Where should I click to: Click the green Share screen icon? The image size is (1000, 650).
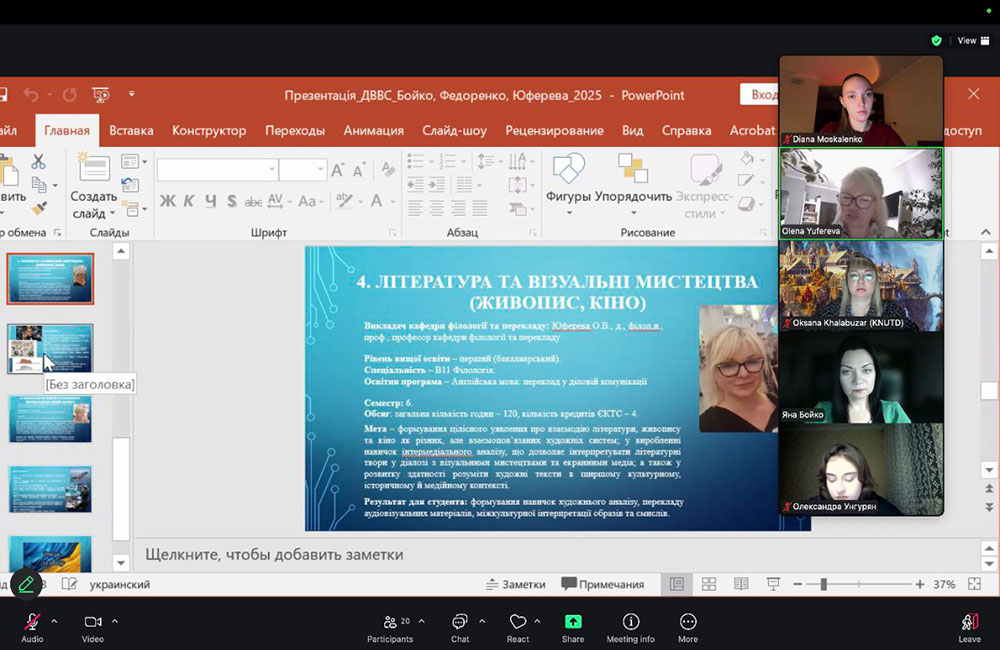click(x=573, y=622)
